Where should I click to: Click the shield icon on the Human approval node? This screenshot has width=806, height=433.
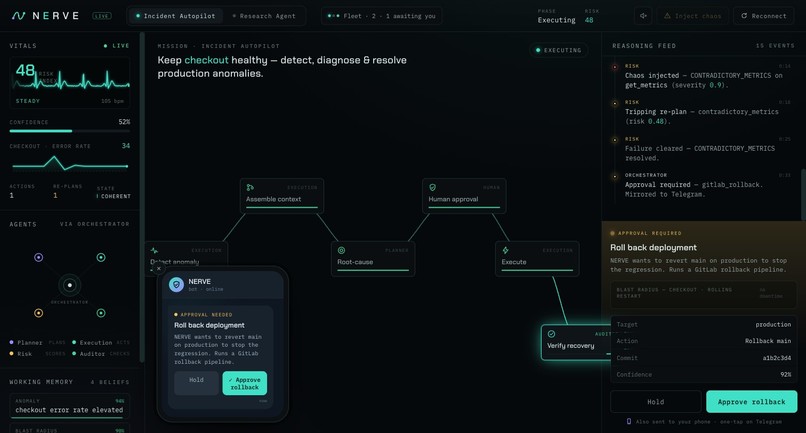(432, 187)
